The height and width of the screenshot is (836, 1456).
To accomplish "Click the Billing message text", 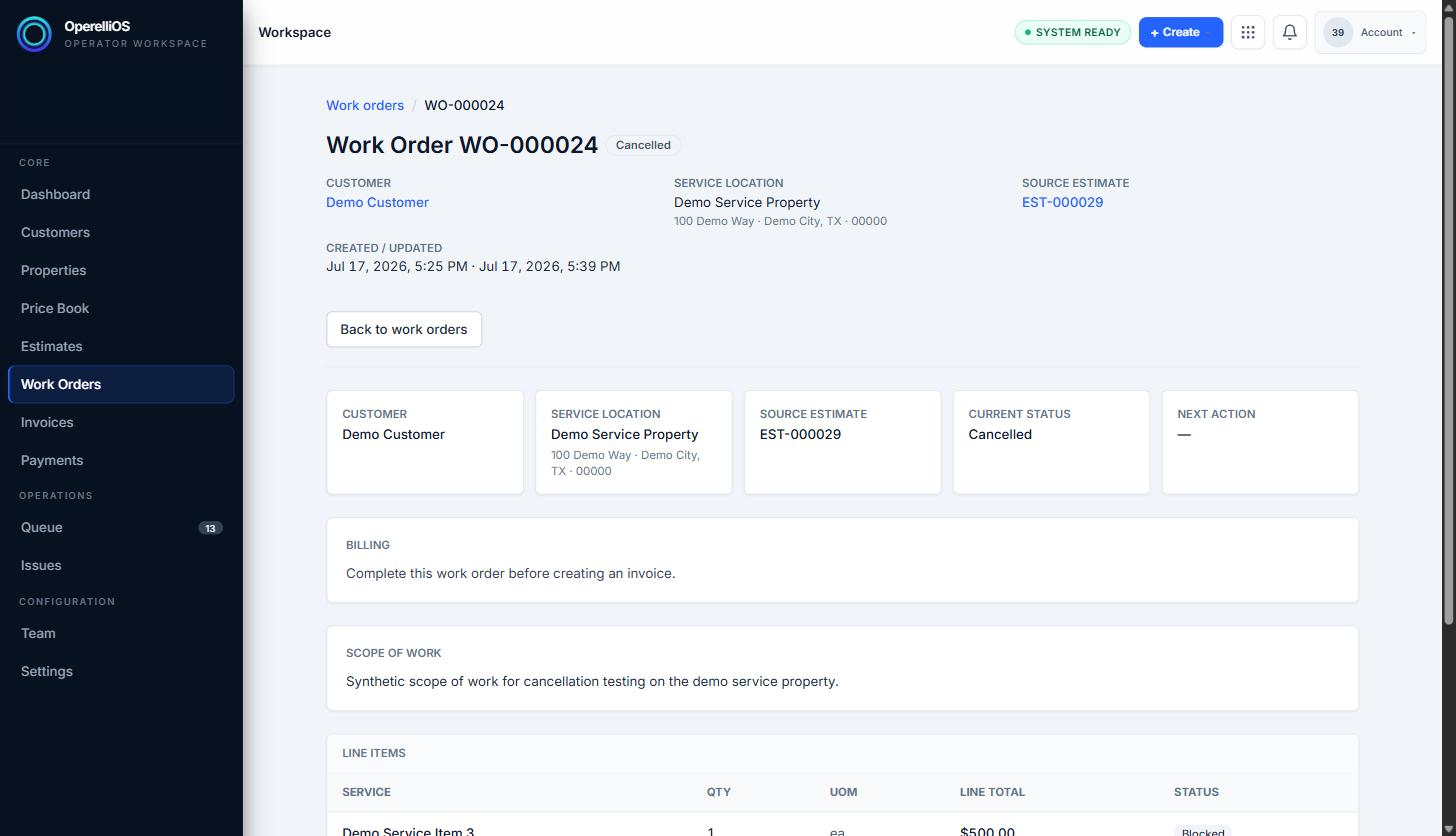I will click(510, 573).
